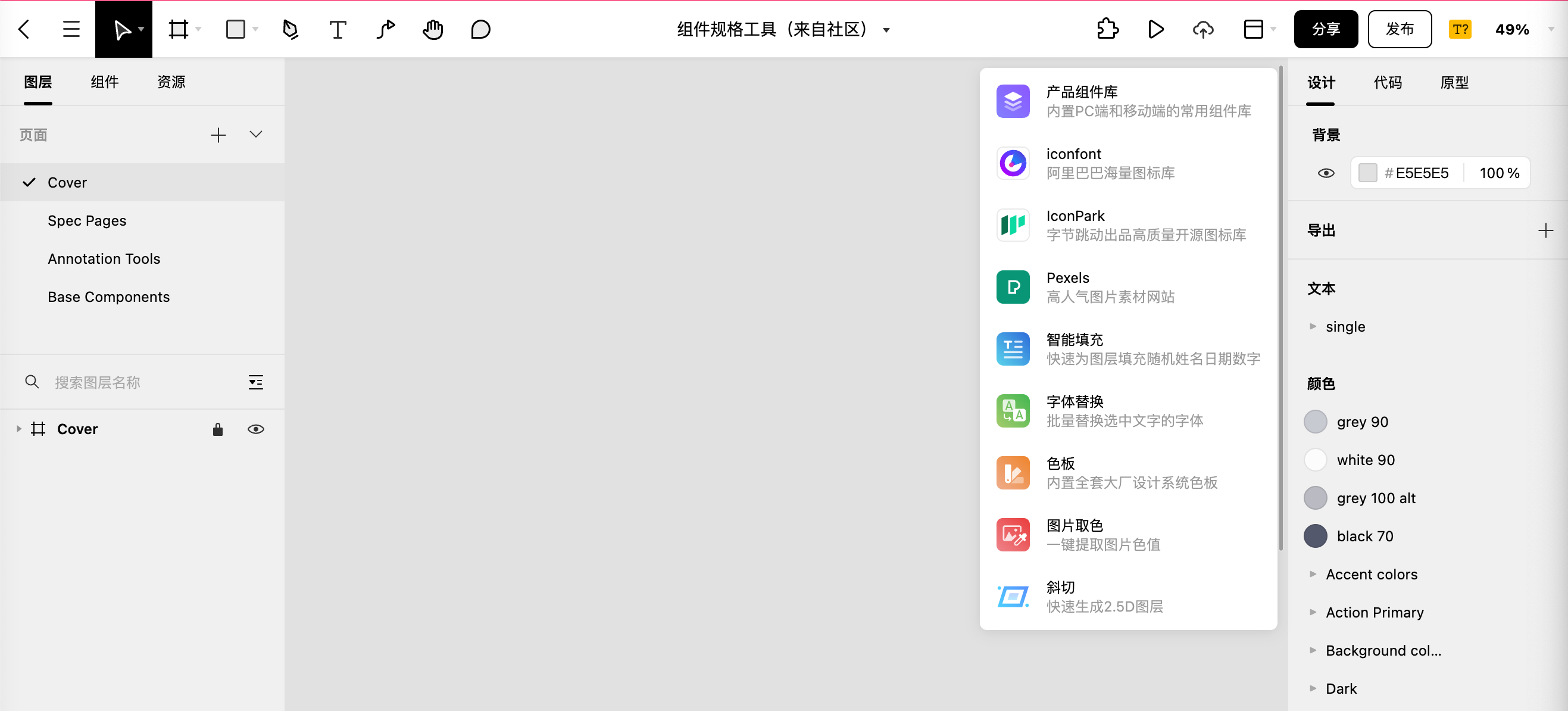Screen dimensions: 1568x711
Task: Toggle the Cover layer lock
Action: tap(217, 429)
